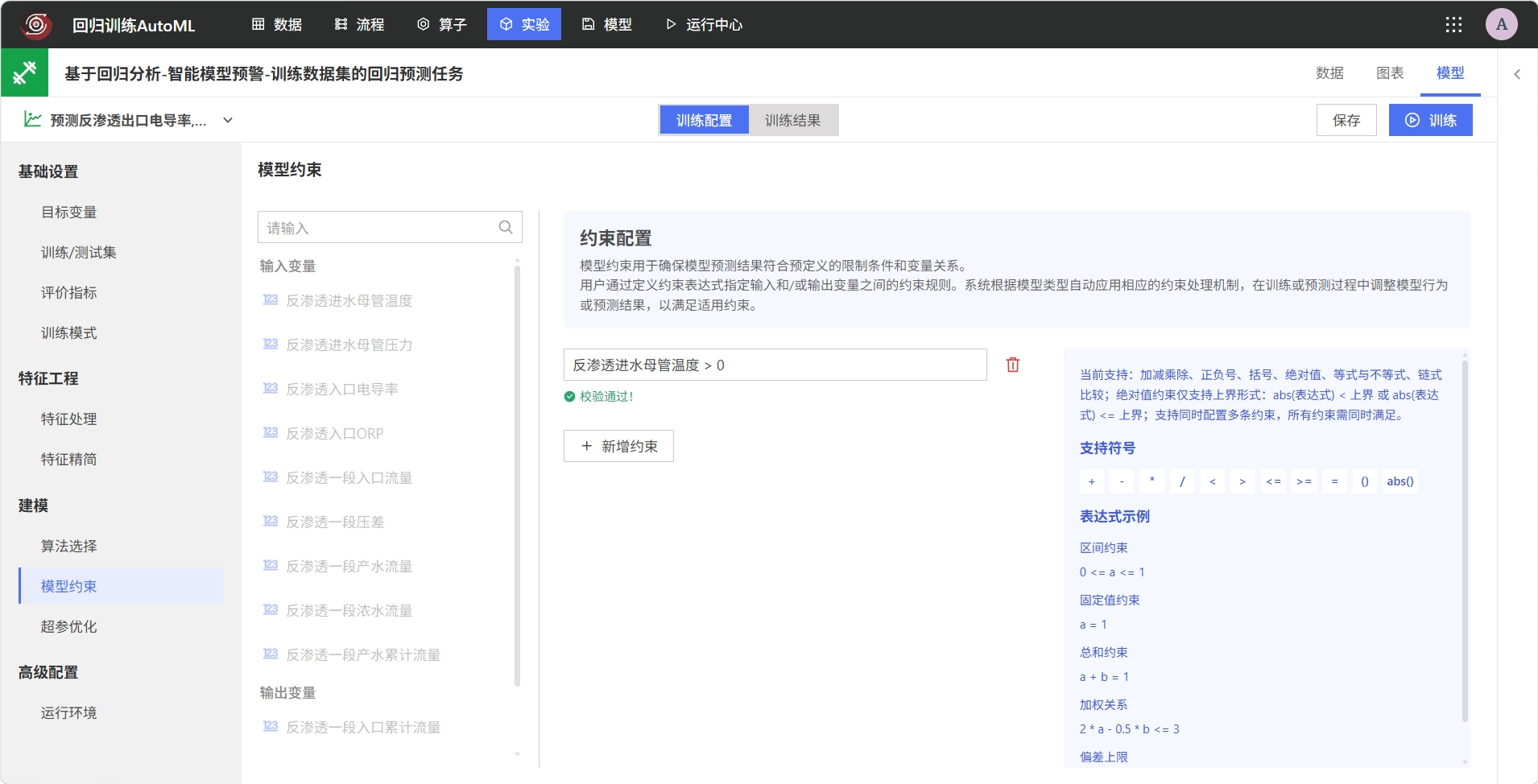1538x784 pixels.
Task: Open the user avatar A menu
Action: click(1502, 24)
